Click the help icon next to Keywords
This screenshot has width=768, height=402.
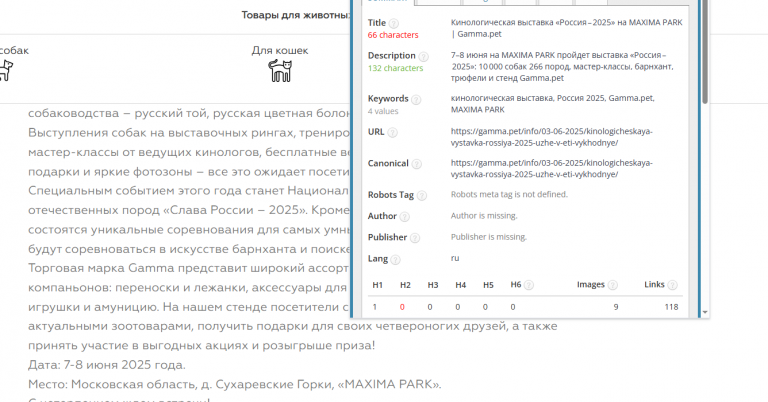click(416, 99)
